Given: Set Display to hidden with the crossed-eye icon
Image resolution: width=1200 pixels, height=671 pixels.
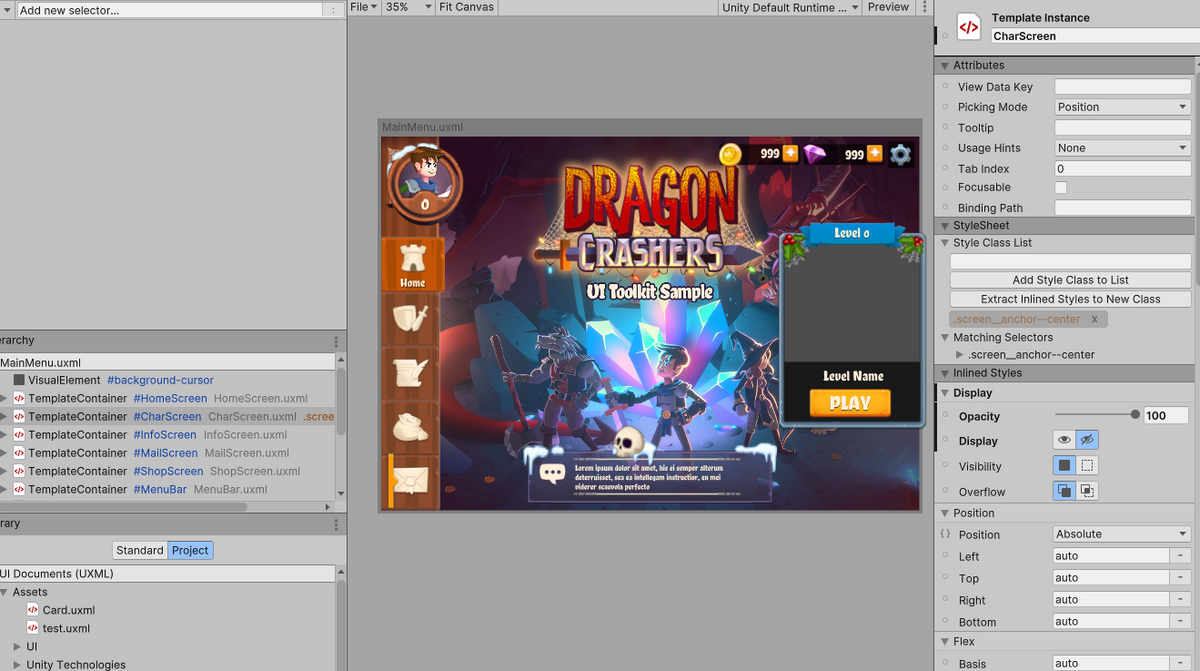Looking at the screenshot, I should [x=1087, y=440].
